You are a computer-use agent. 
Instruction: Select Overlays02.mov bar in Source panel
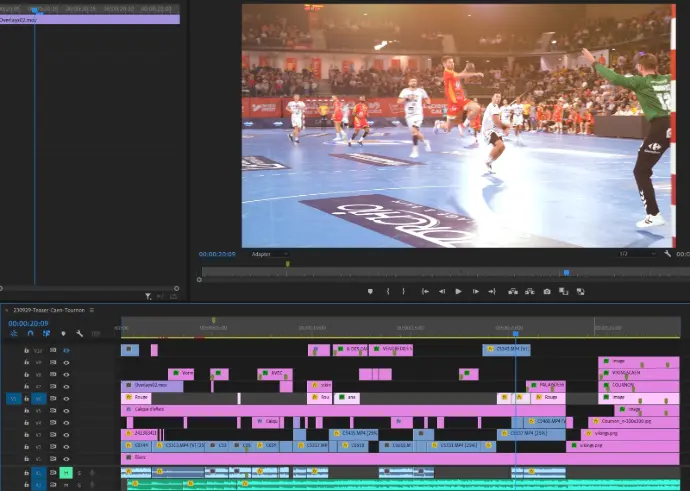[x=90, y=20]
